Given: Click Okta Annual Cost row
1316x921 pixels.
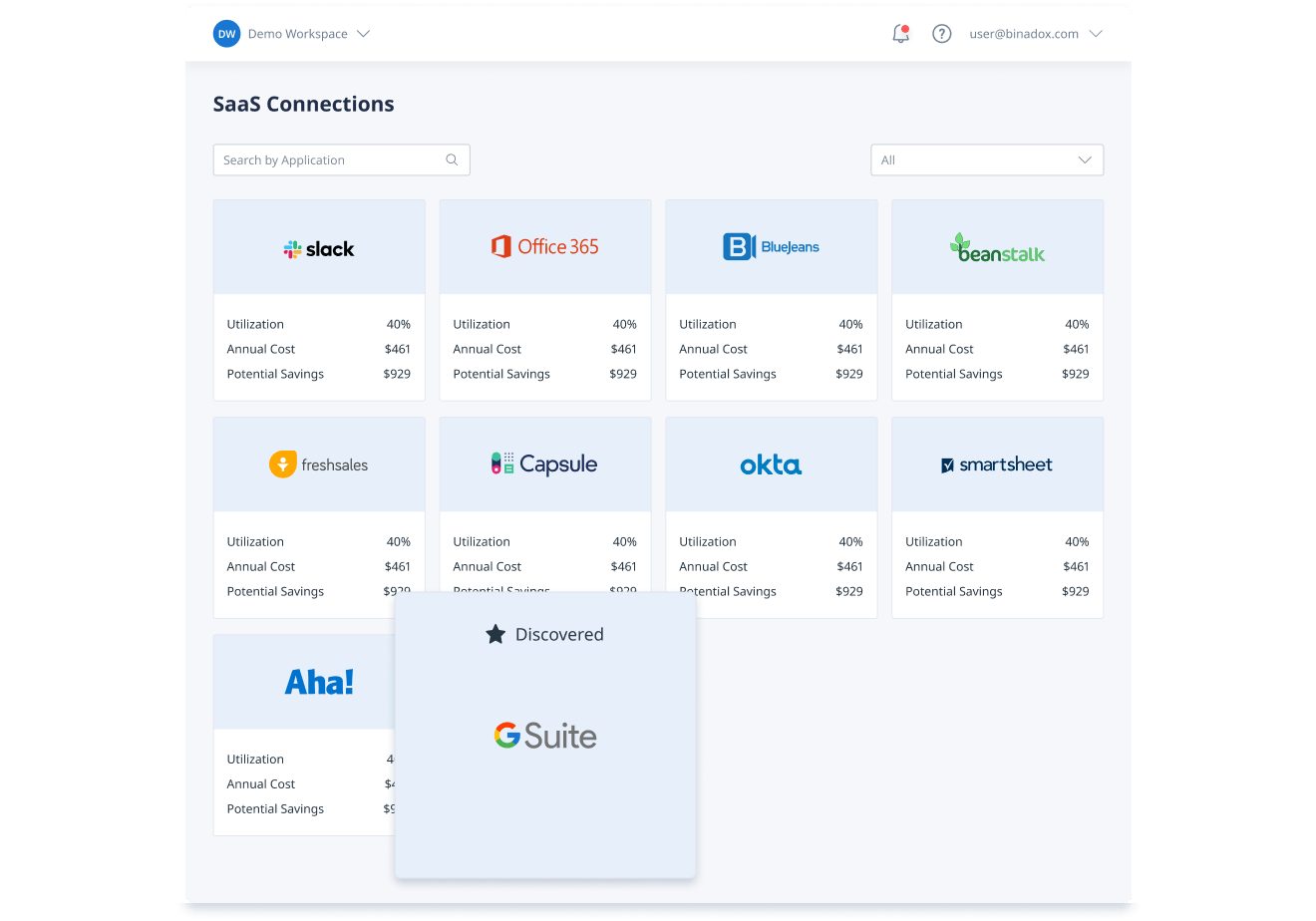Looking at the screenshot, I should (x=772, y=566).
